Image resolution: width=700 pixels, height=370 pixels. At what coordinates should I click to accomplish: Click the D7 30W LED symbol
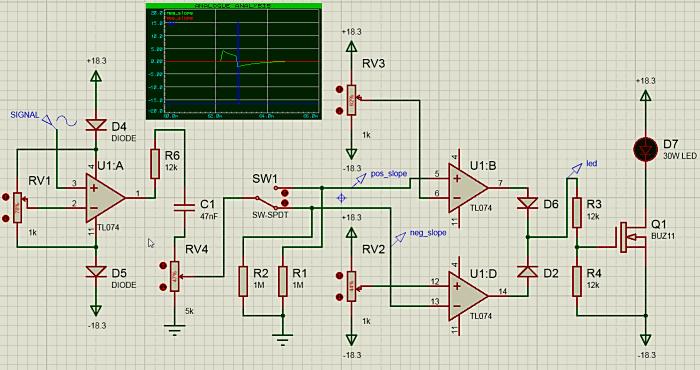tap(646, 150)
